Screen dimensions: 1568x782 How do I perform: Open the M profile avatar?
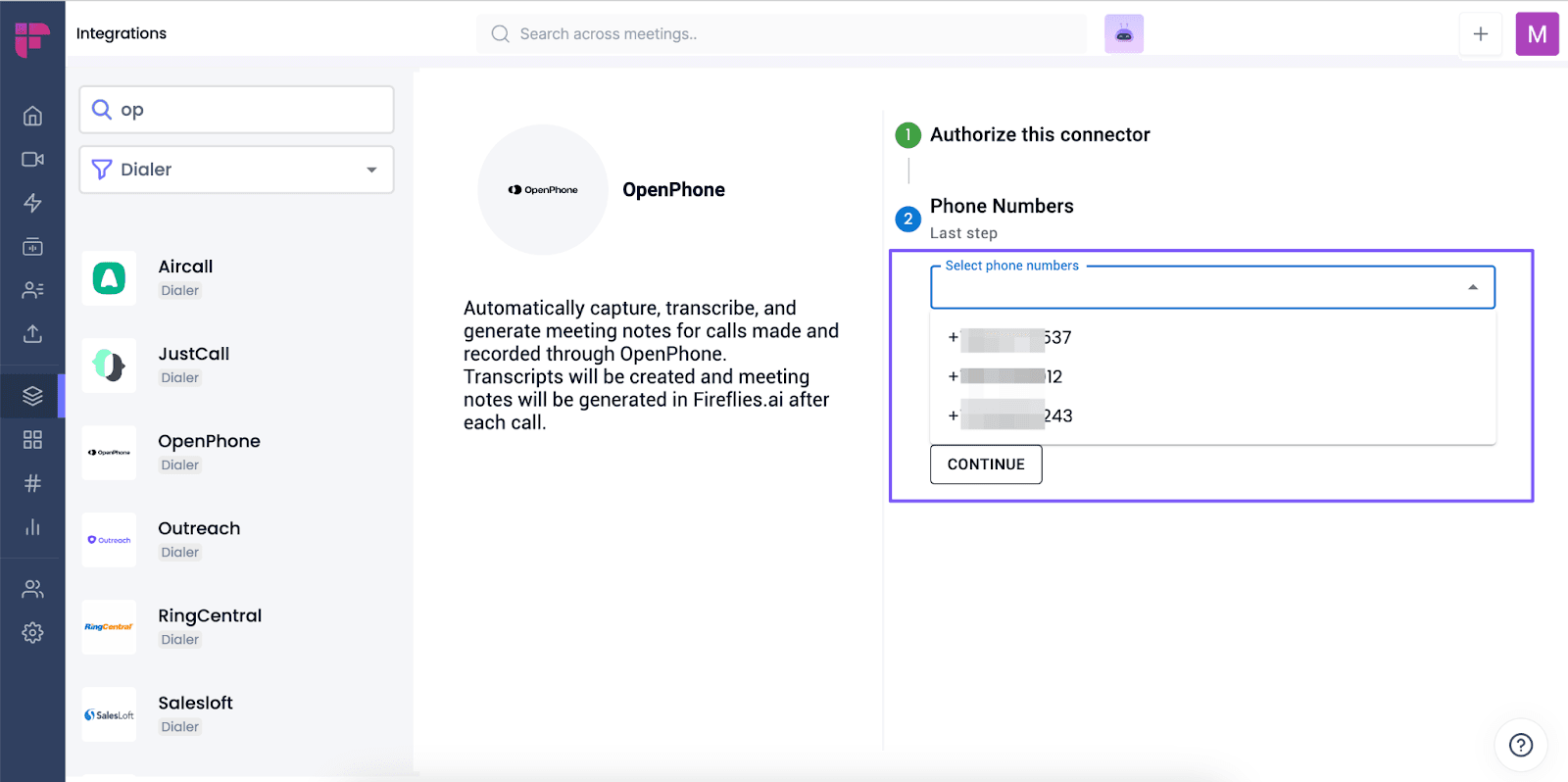point(1537,34)
